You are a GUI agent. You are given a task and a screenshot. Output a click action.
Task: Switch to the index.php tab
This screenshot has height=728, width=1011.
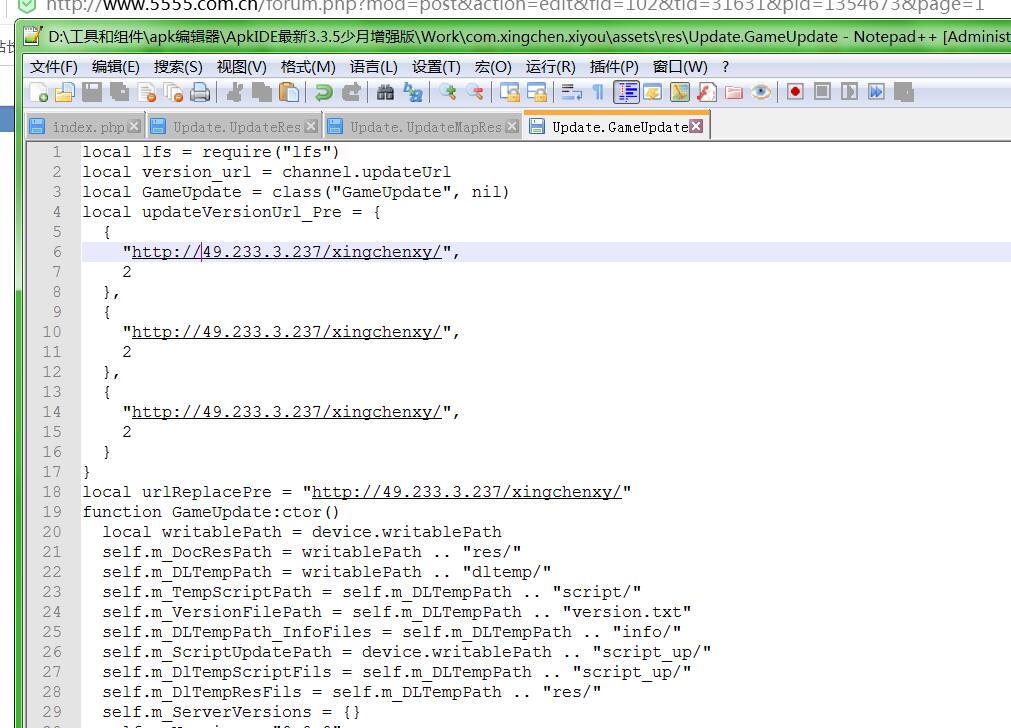tap(87, 127)
